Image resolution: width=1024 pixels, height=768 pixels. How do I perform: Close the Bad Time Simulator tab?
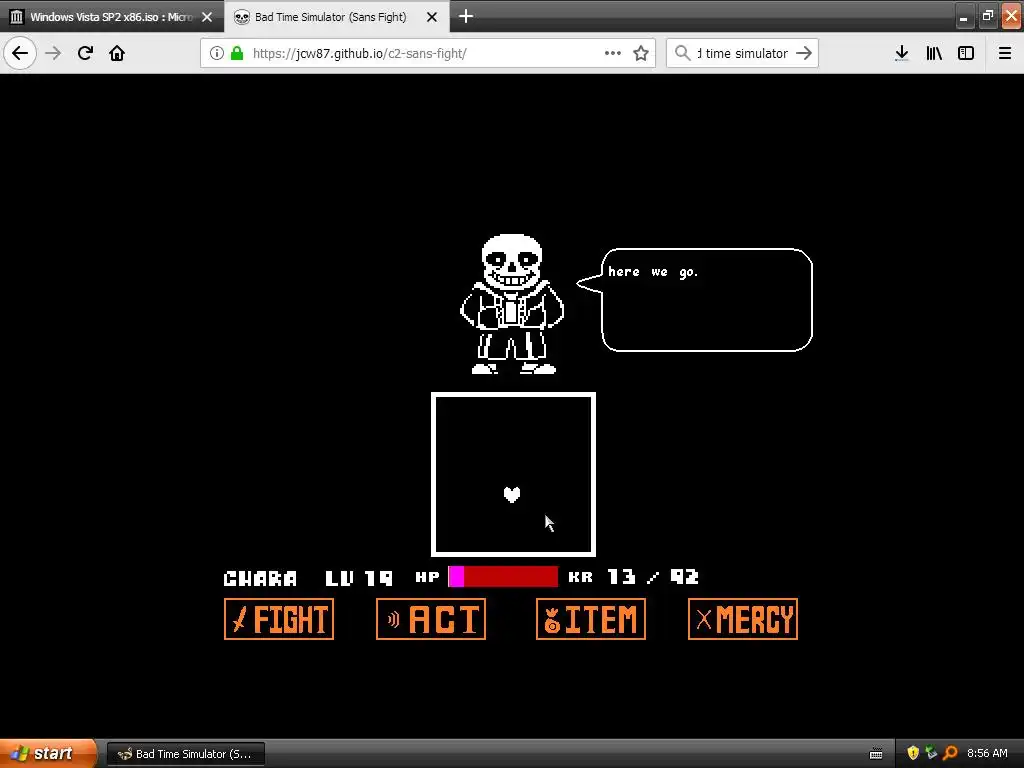coord(432,17)
